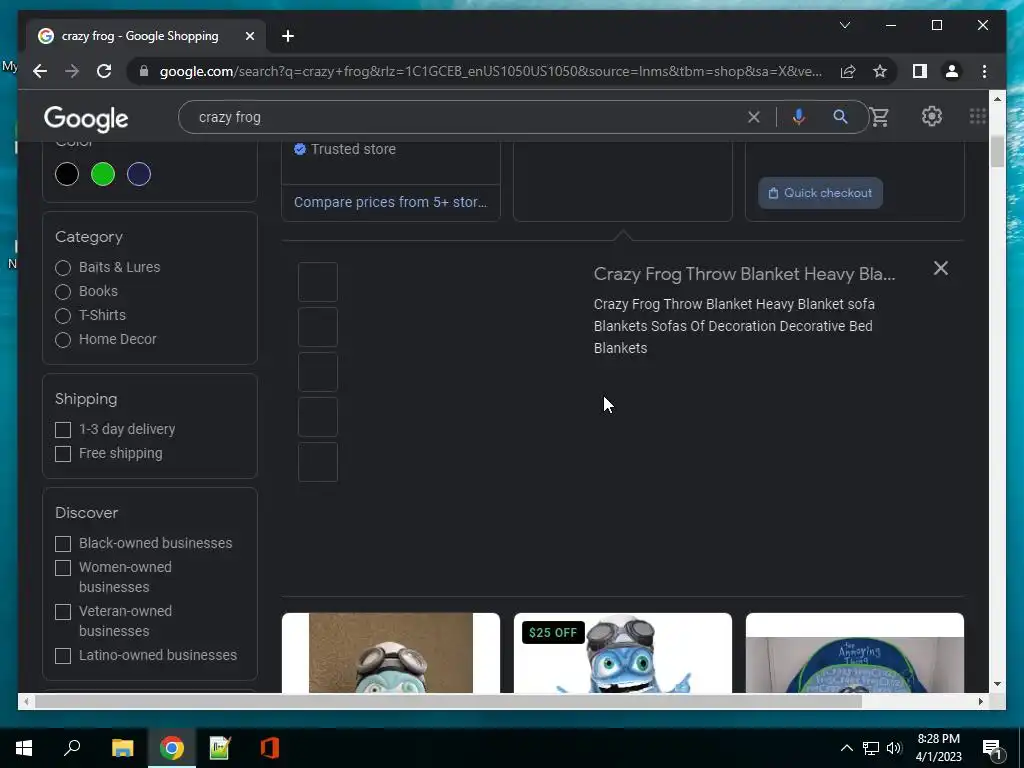The height and width of the screenshot is (768, 1024).
Task: Click the Quick checkout button
Action: coord(820,193)
